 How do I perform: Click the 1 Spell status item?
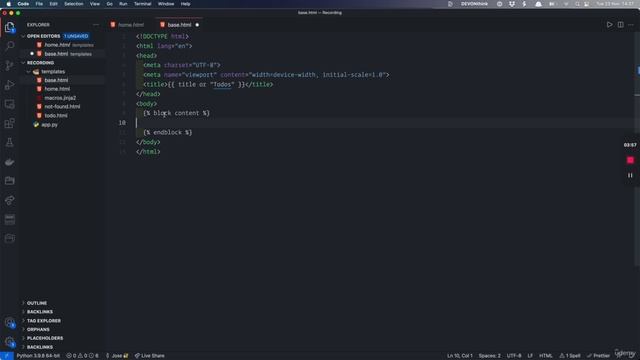(570, 356)
